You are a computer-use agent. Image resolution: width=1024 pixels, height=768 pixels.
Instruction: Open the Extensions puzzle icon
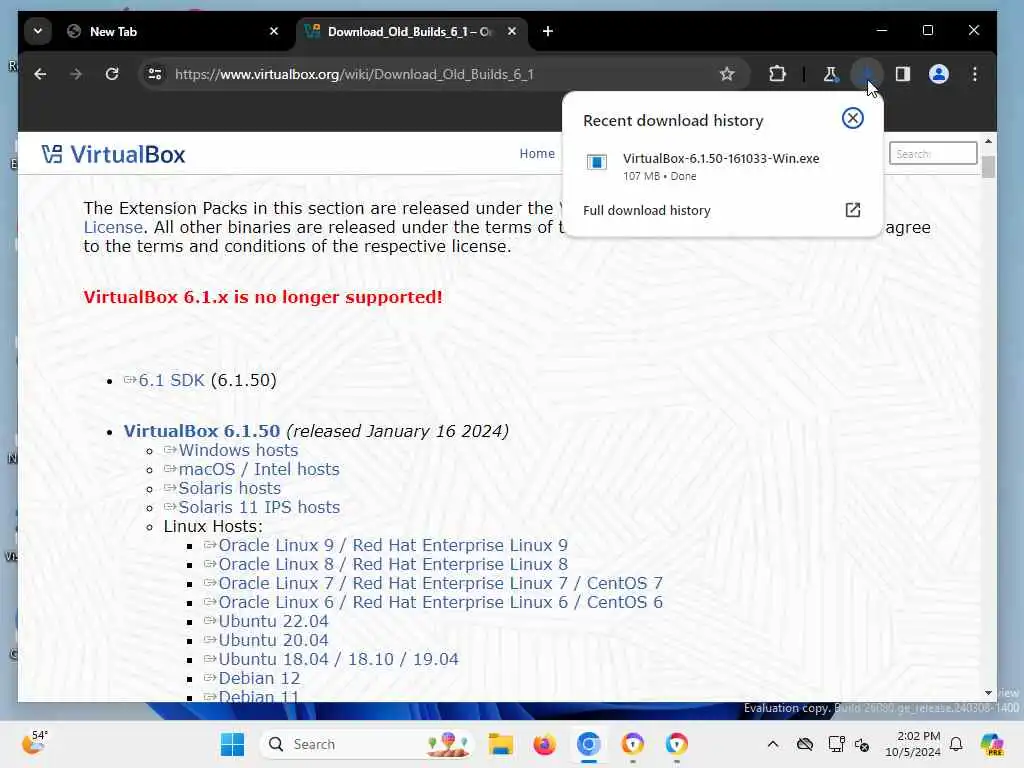pyautogui.click(x=777, y=74)
